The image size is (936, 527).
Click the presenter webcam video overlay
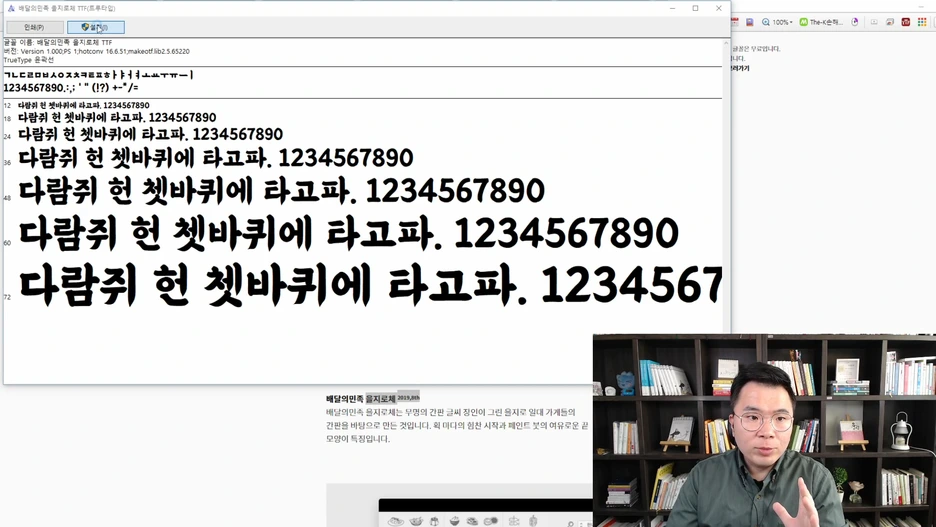pos(764,430)
